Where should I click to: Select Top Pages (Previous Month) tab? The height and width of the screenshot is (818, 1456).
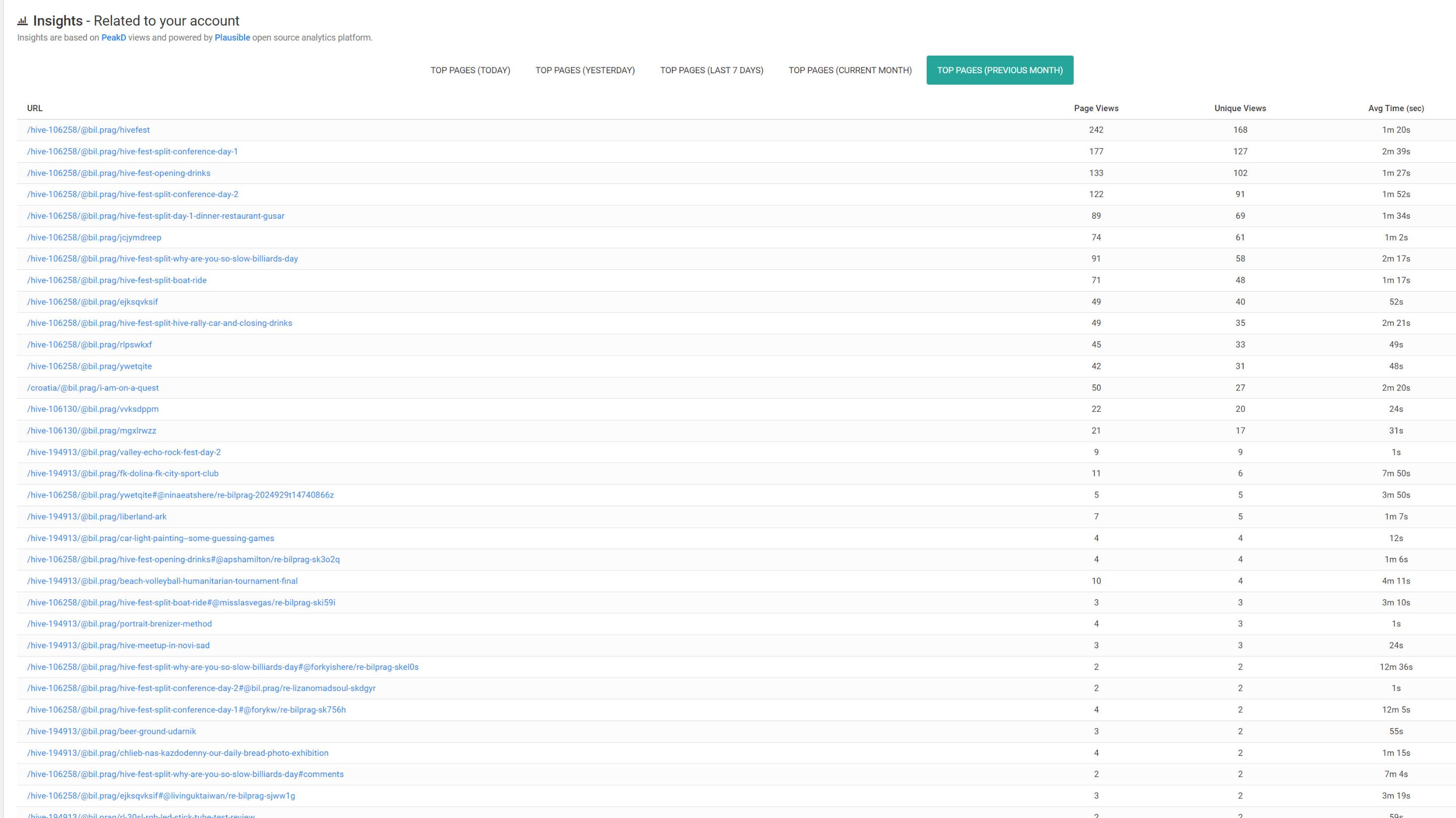tap(1000, 70)
